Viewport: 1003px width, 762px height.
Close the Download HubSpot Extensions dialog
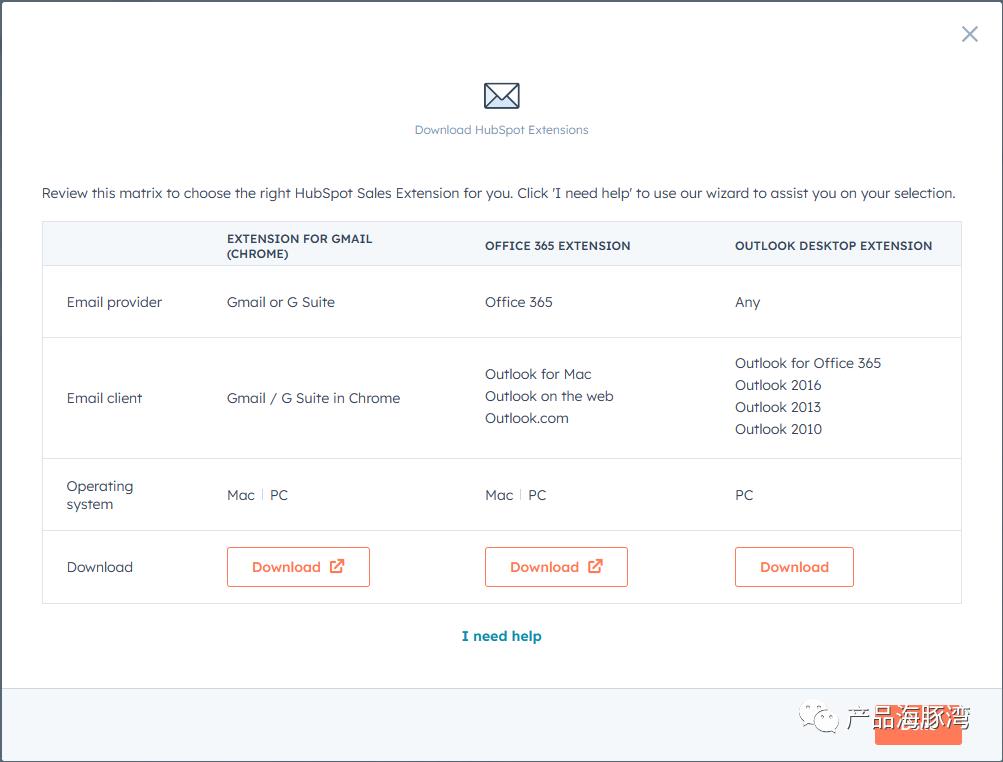(x=969, y=34)
